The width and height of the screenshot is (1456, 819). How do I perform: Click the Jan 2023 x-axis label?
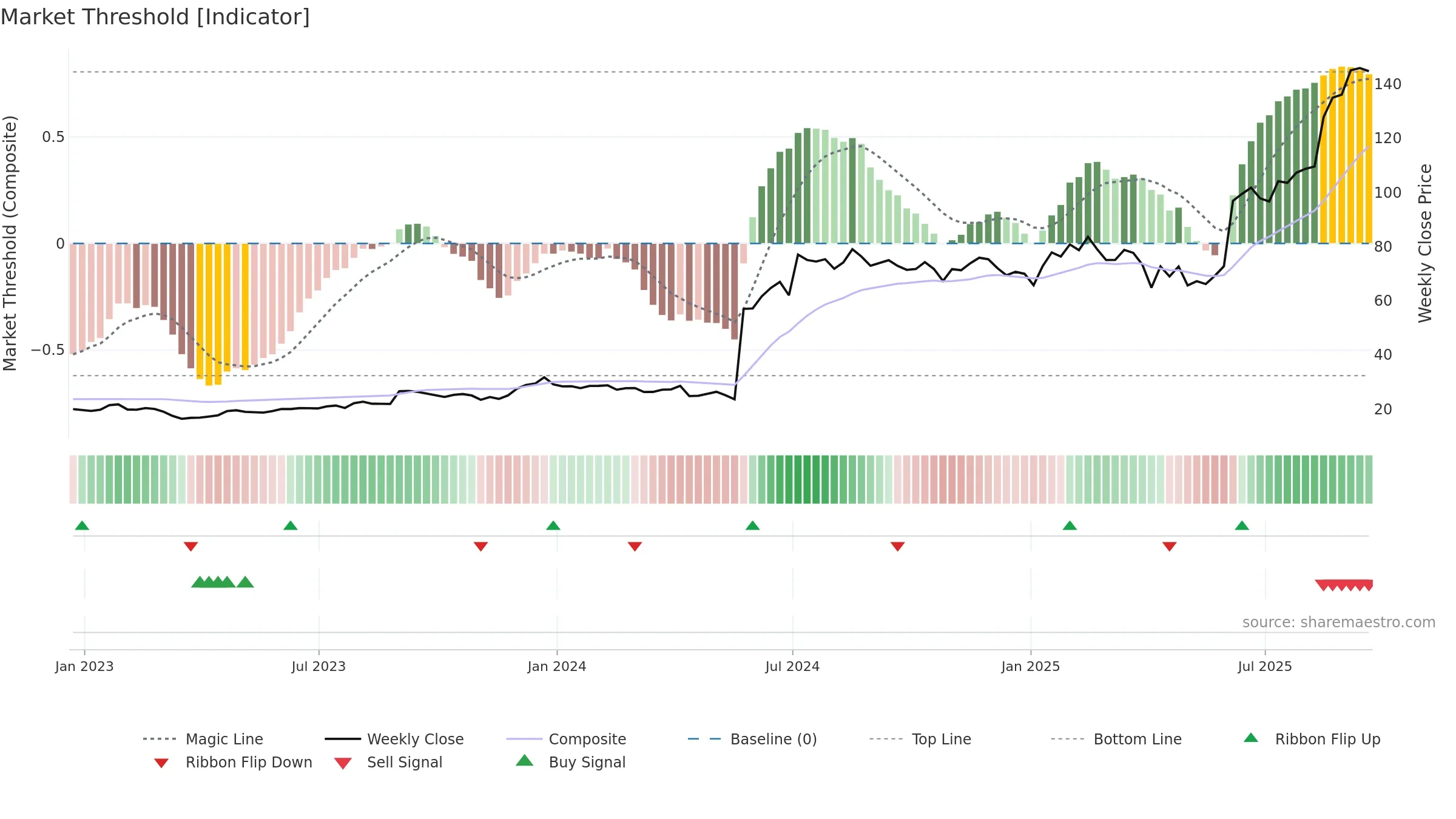click(84, 666)
